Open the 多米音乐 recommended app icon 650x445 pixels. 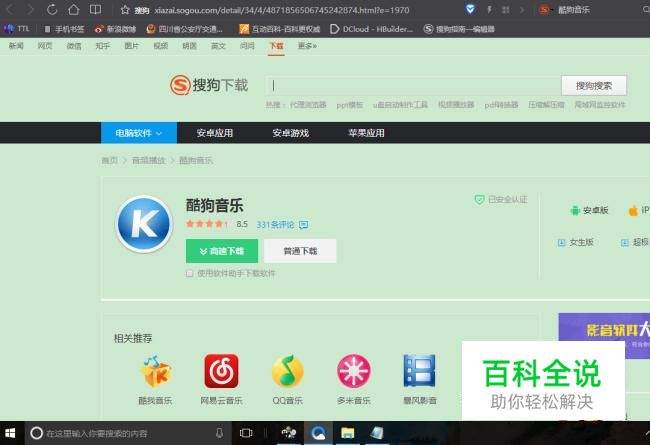354,371
